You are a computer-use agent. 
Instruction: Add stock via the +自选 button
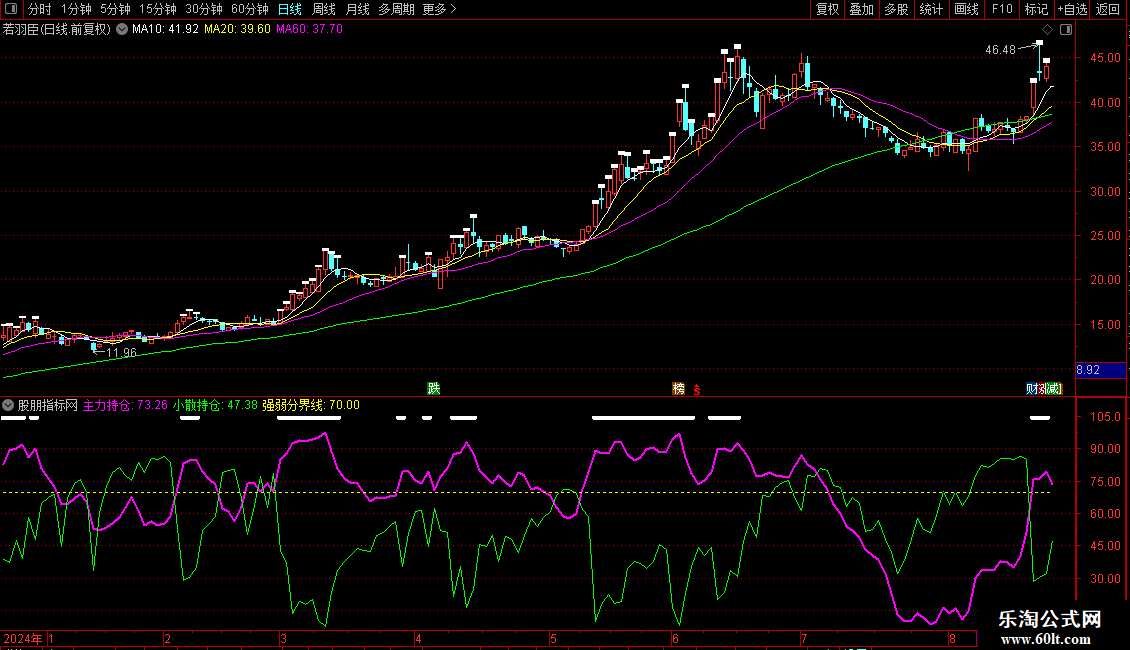pyautogui.click(x=1069, y=9)
